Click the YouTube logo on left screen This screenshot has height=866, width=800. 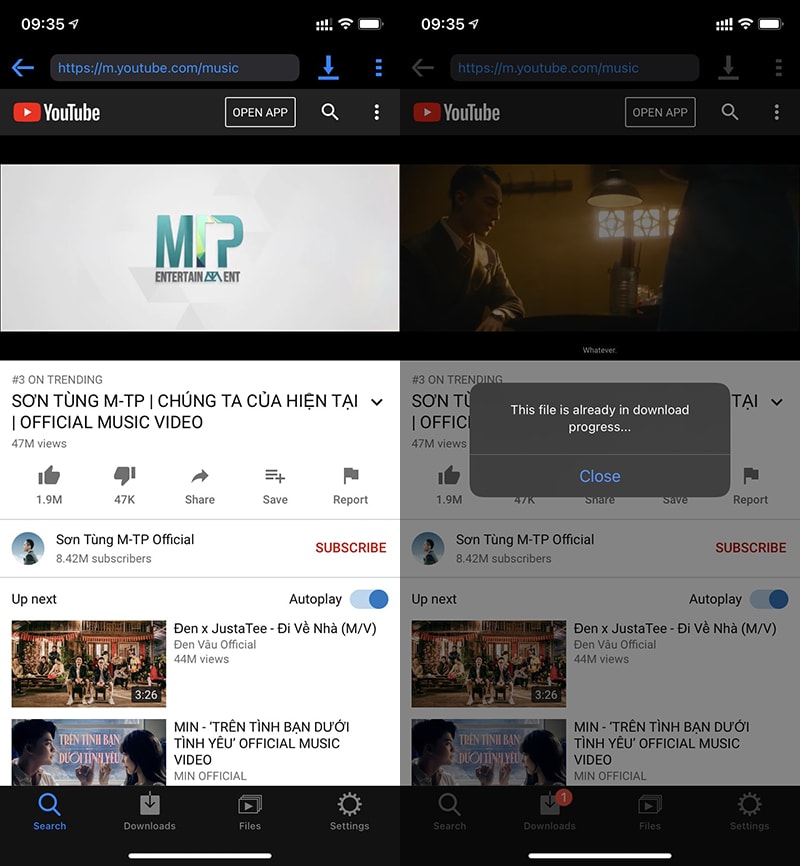[57, 113]
